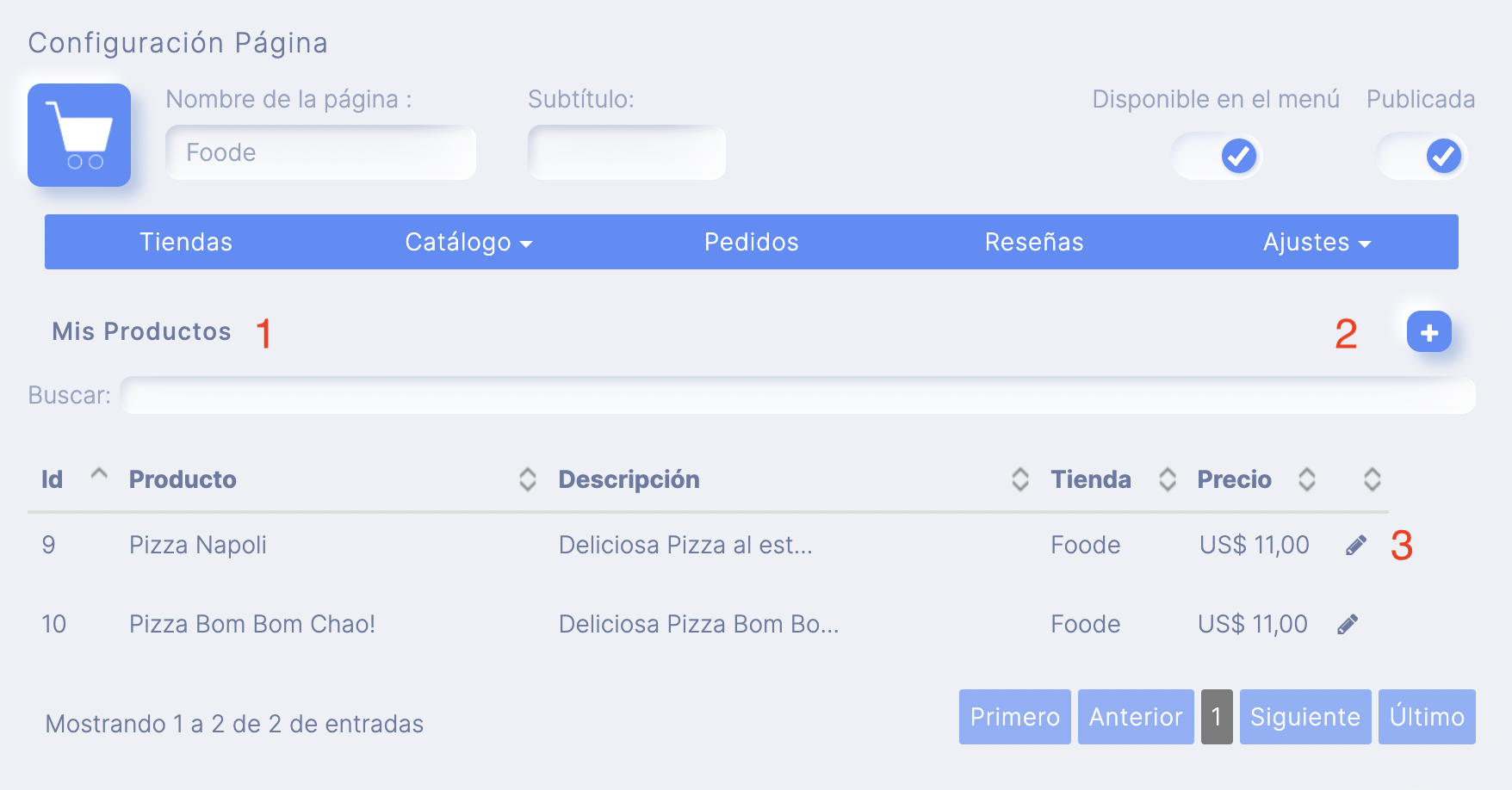Jump to Último page
Screen dimensions: 1512x790
point(1427,717)
